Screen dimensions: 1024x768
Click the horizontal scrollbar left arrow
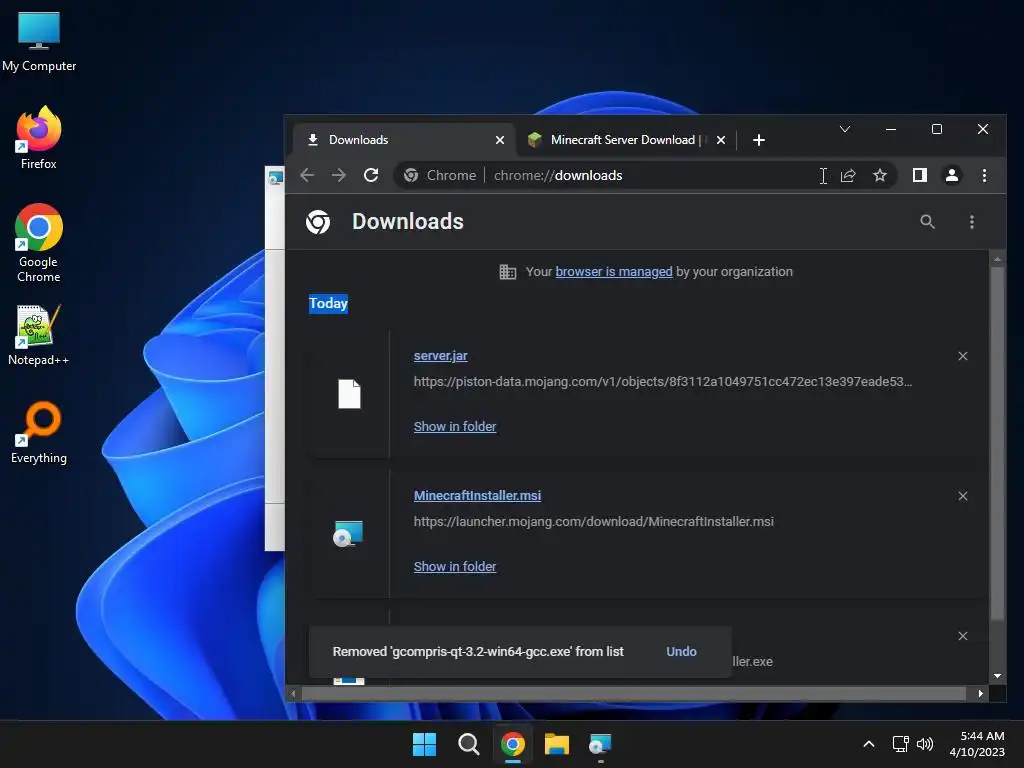(x=293, y=694)
